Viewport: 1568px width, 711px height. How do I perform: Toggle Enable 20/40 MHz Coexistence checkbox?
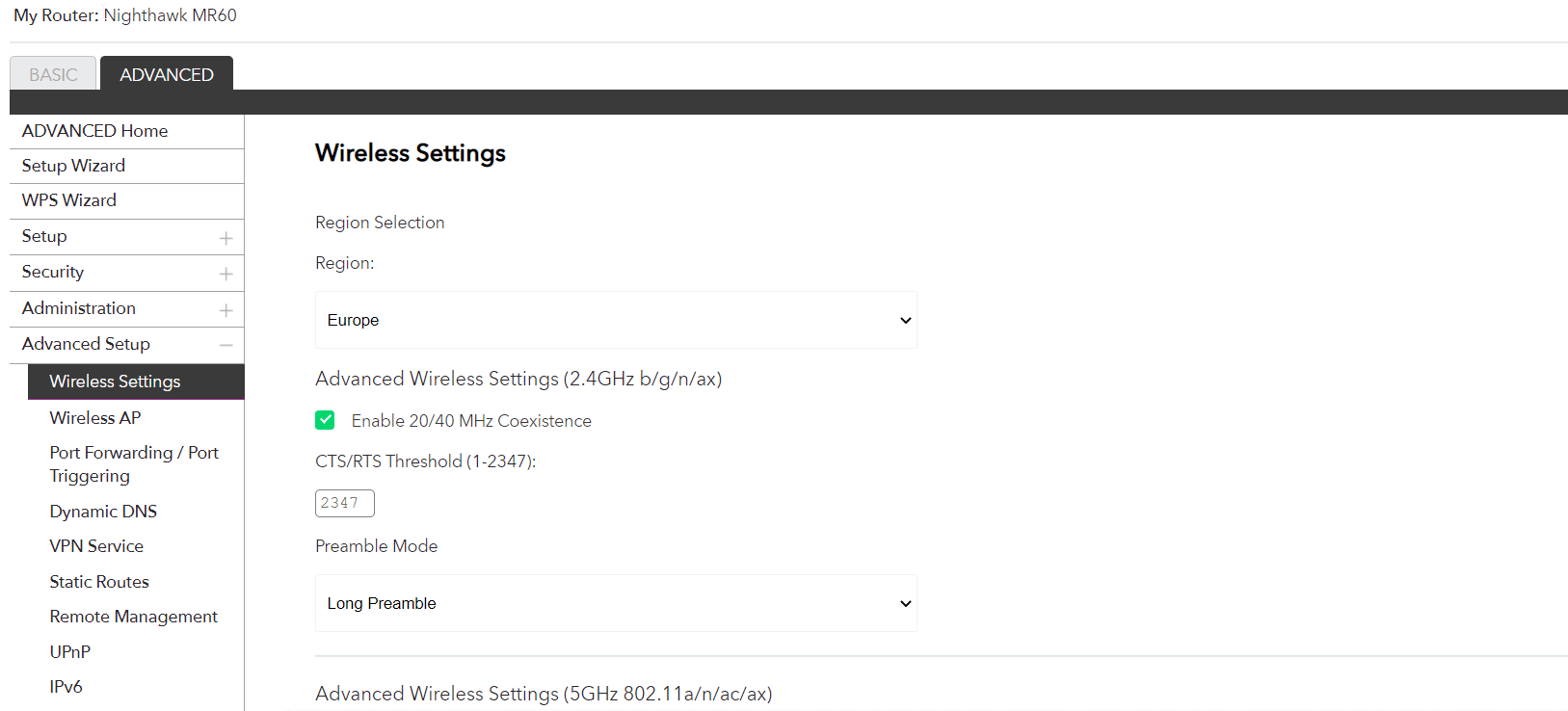[x=326, y=420]
